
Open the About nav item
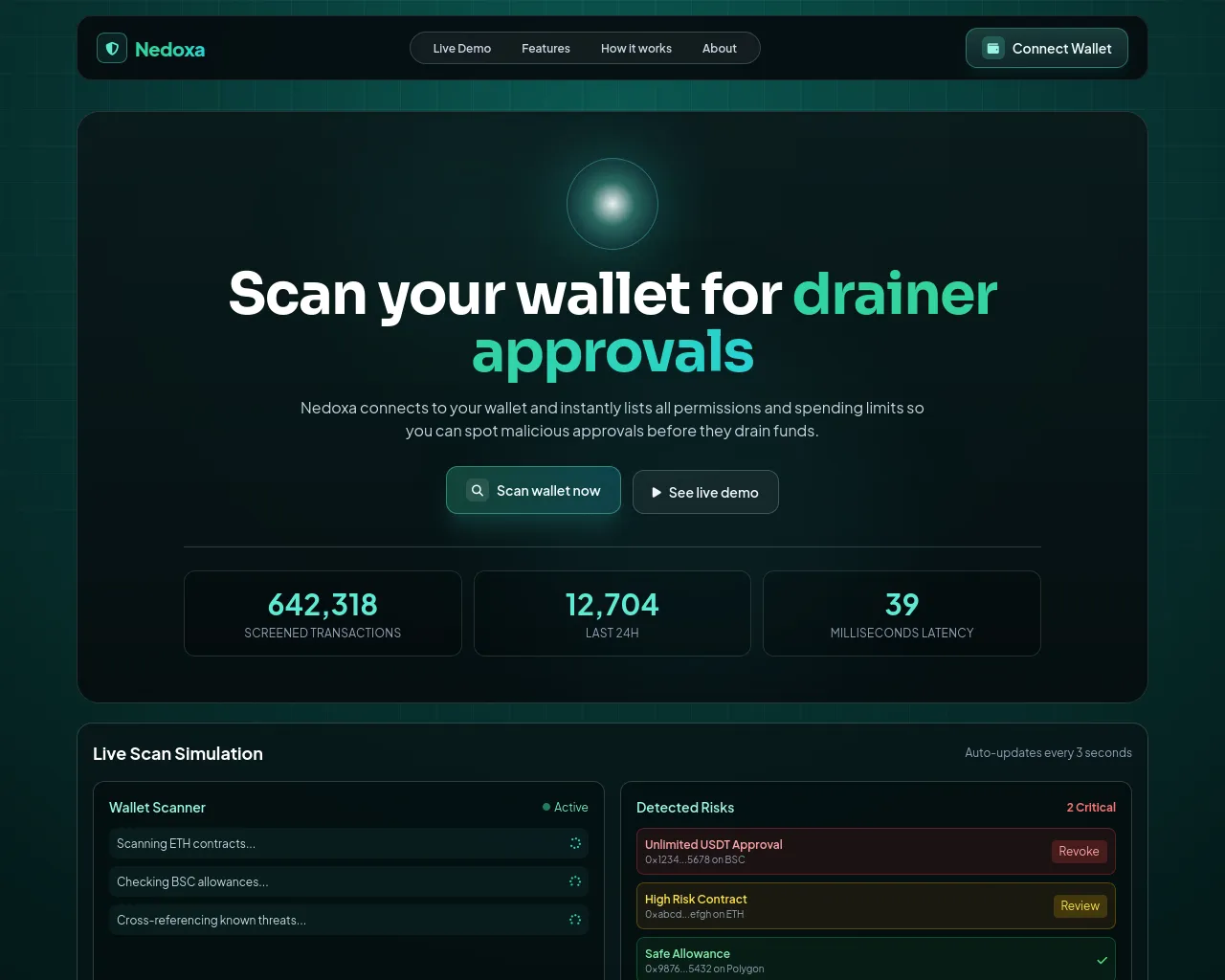(720, 48)
